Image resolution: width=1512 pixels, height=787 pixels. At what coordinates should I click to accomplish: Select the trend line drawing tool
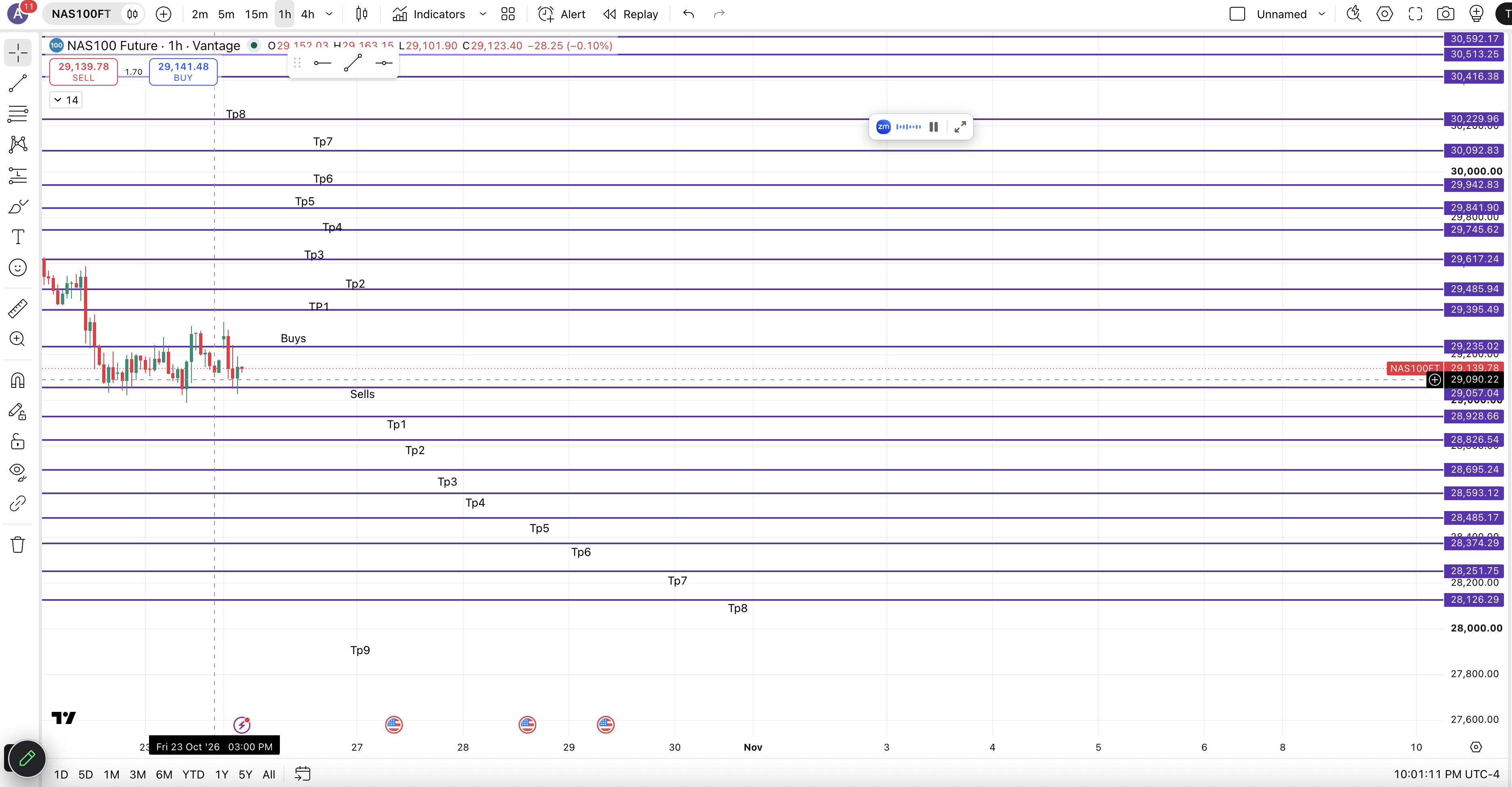pos(18,83)
